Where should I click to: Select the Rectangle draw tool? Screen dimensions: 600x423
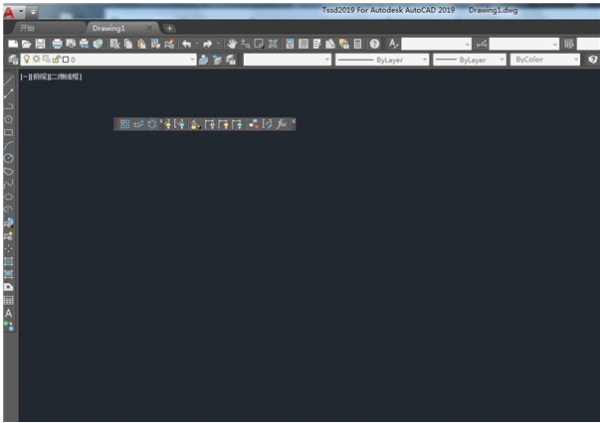(x=9, y=132)
